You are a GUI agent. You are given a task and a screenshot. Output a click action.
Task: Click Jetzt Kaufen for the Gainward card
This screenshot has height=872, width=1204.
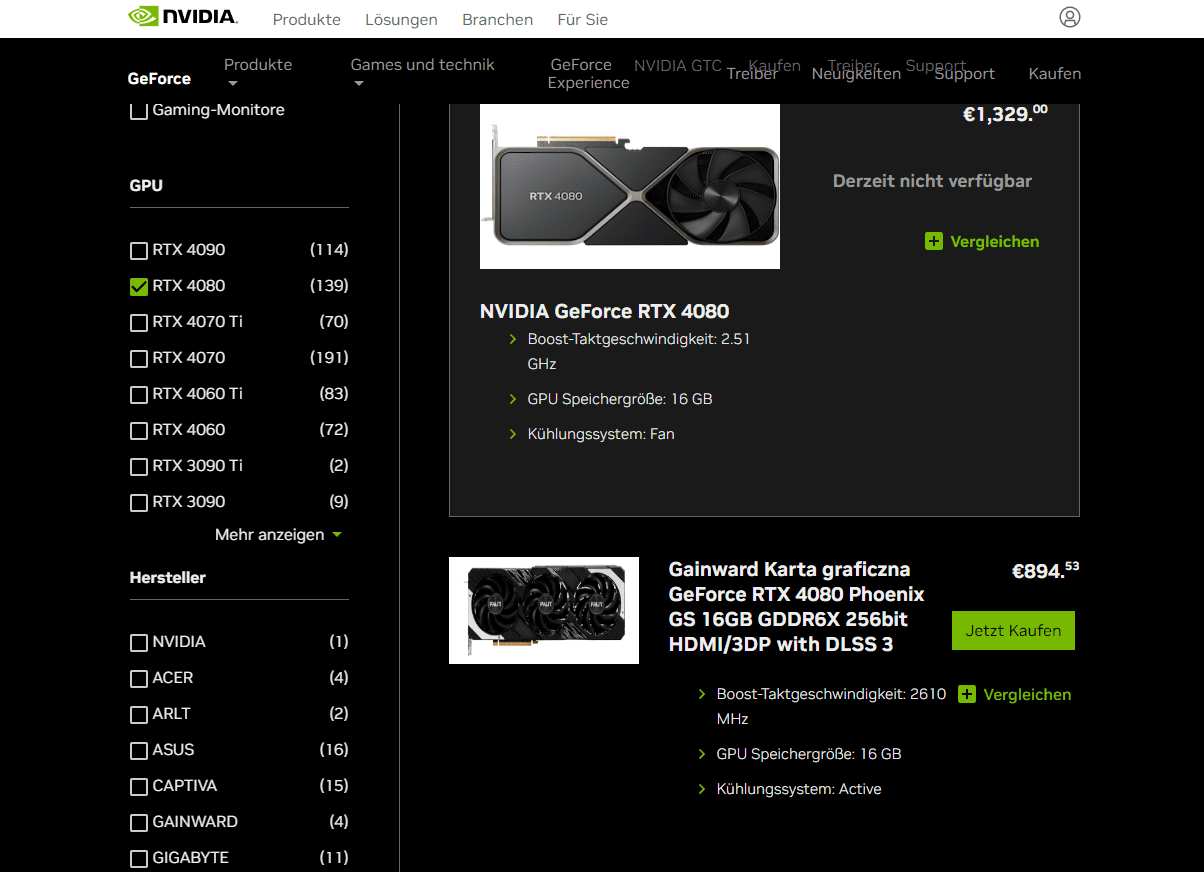point(1013,631)
